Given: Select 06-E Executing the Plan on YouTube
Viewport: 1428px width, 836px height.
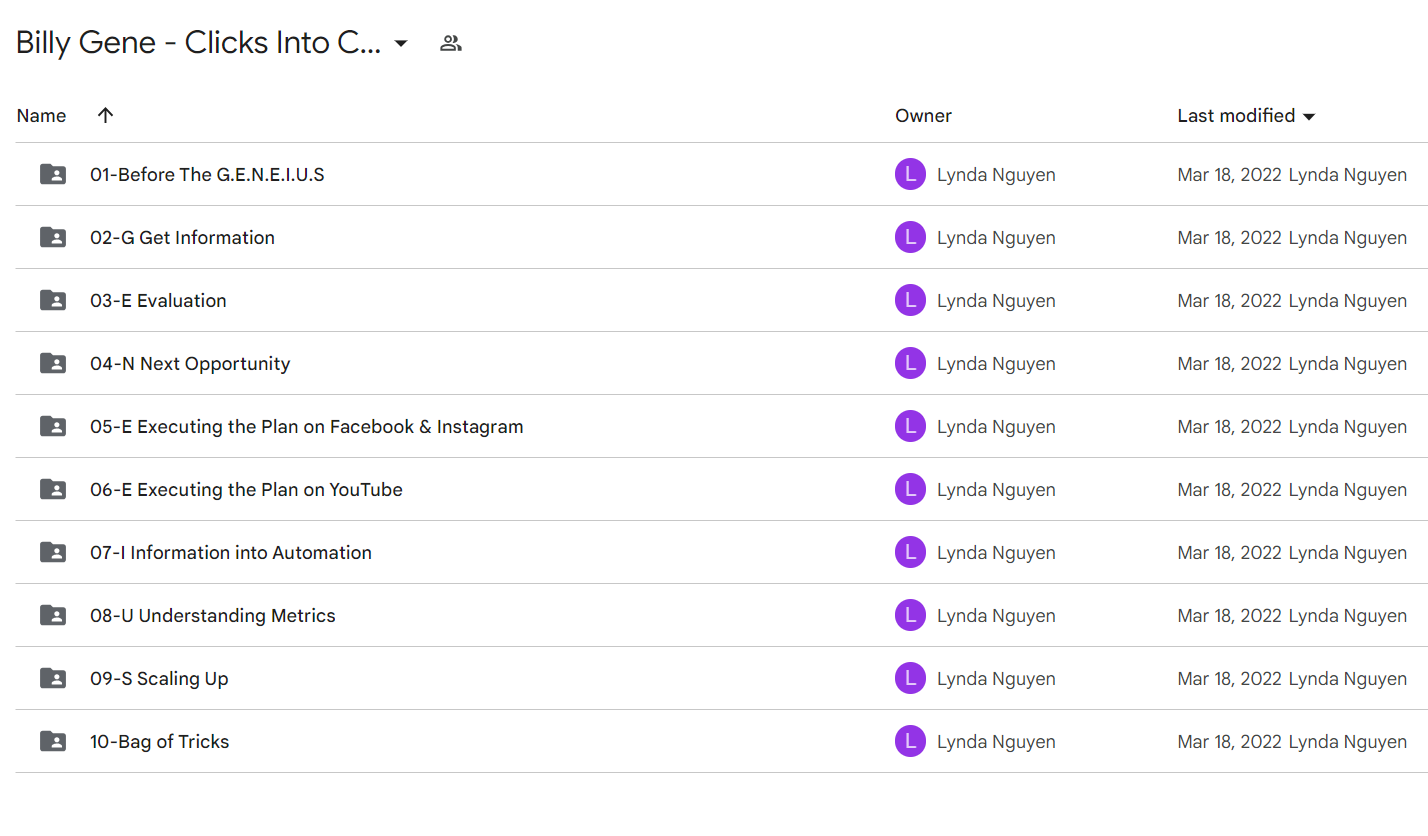Looking at the screenshot, I should point(246,489).
